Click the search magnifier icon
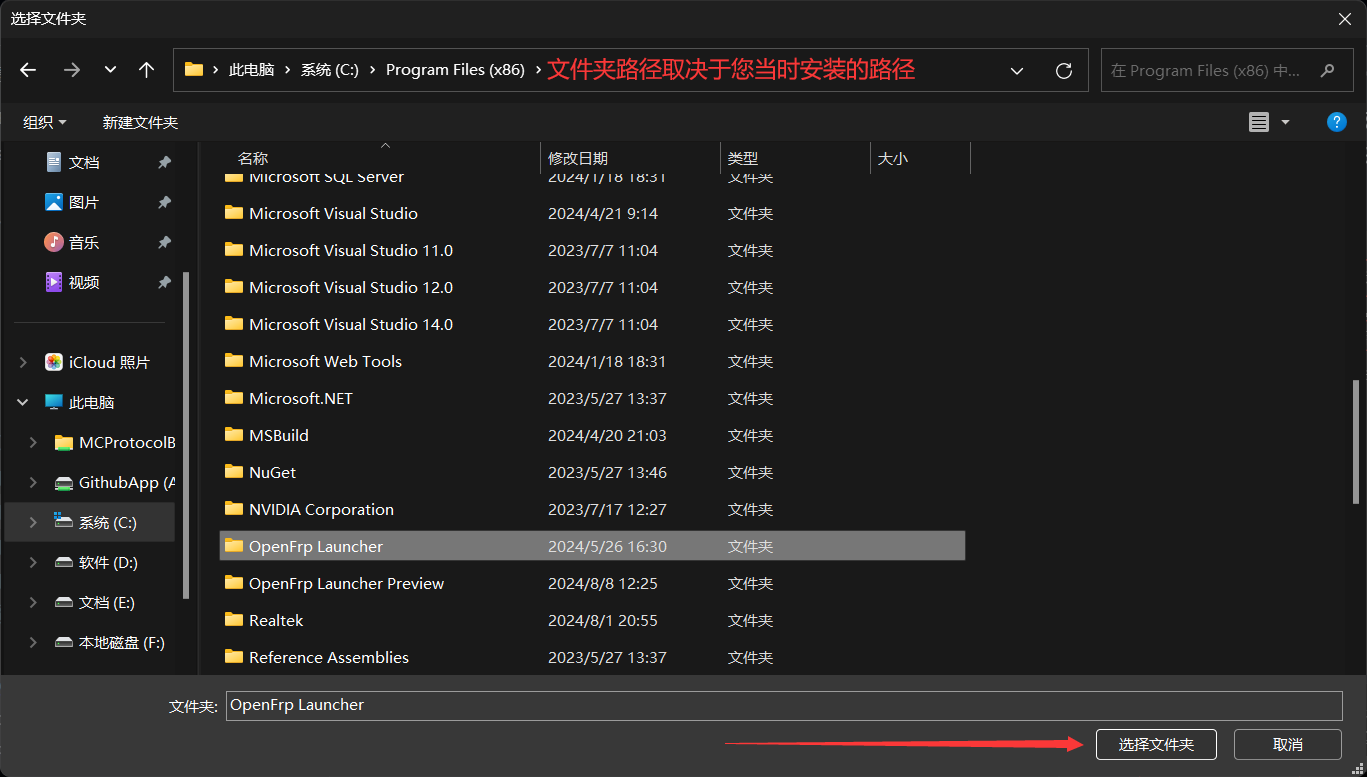Image resolution: width=1367 pixels, height=777 pixels. tap(1328, 71)
